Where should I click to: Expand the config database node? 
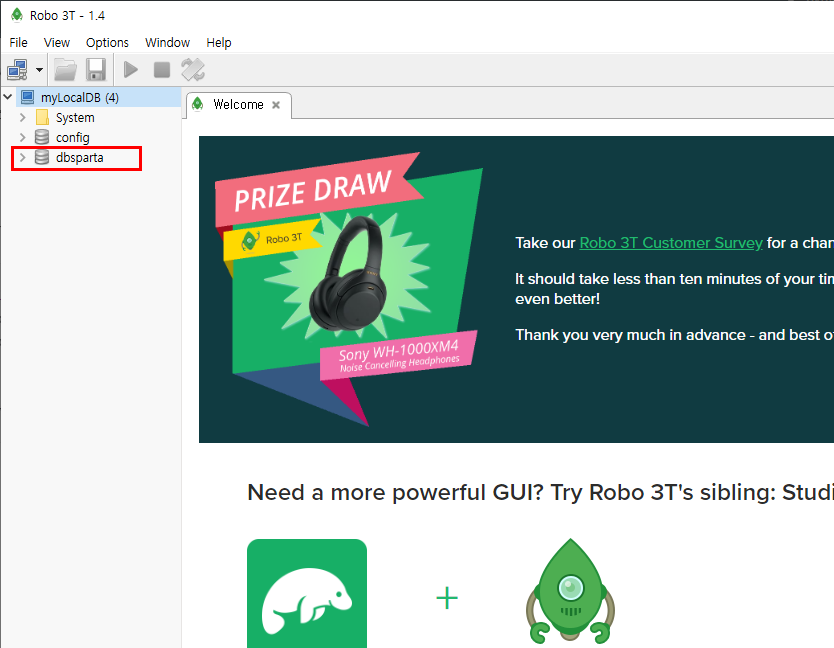(22, 137)
